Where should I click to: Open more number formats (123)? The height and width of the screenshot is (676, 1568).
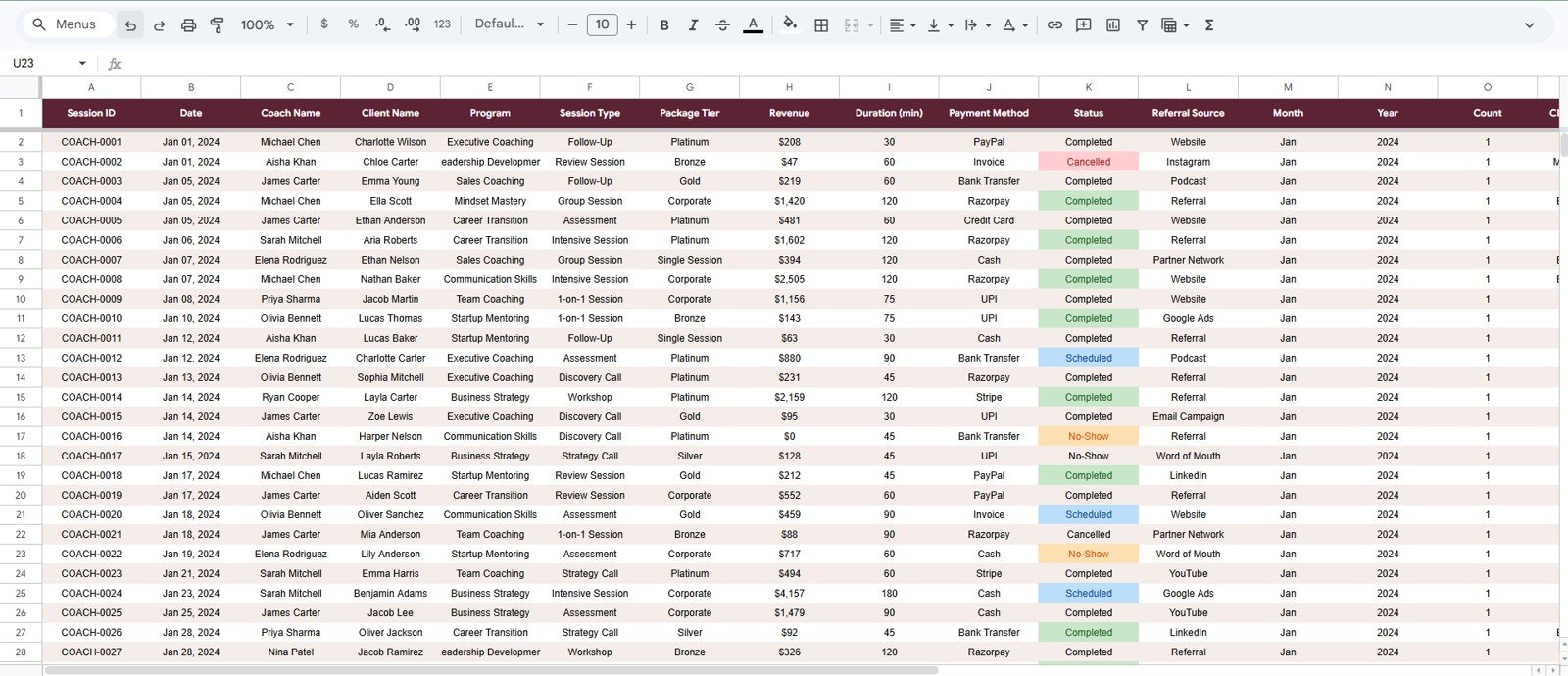coord(442,24)
